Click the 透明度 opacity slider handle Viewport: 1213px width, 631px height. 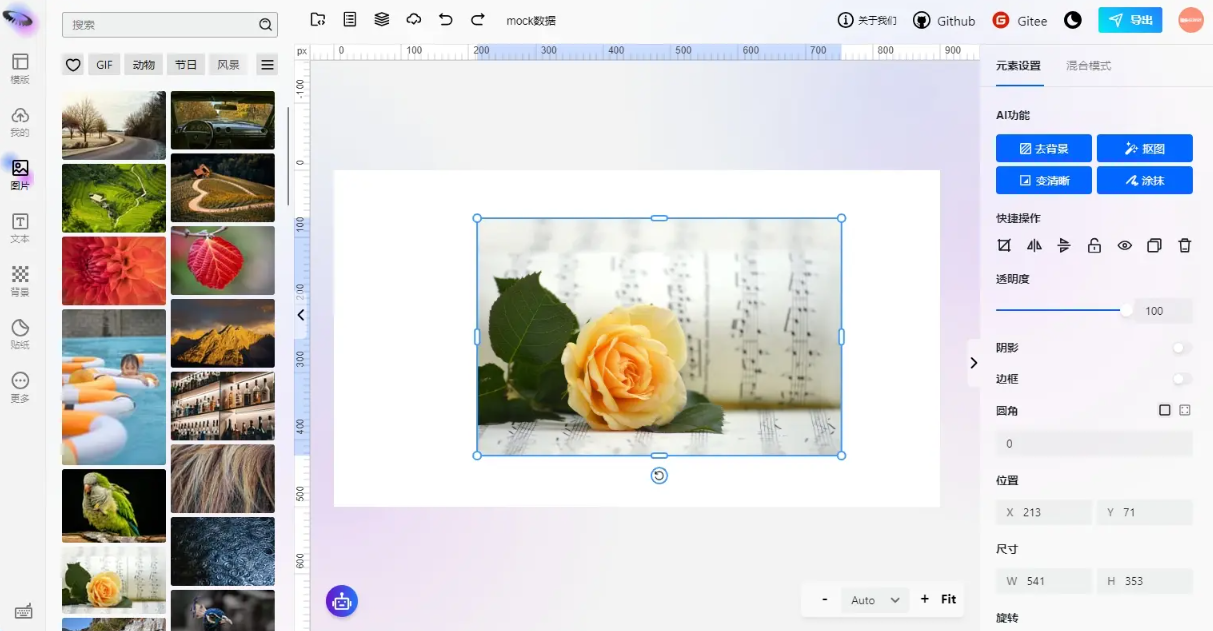(1126, 310)
